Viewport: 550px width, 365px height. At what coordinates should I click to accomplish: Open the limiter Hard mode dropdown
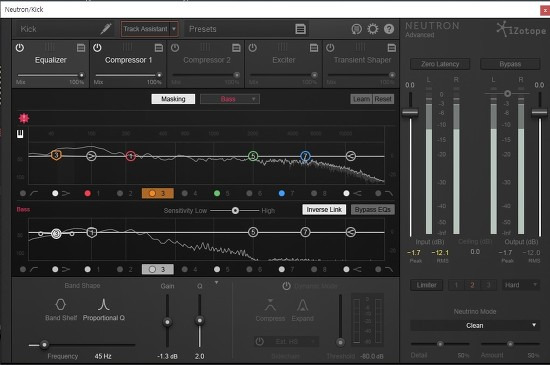click(x=521, y=285)
